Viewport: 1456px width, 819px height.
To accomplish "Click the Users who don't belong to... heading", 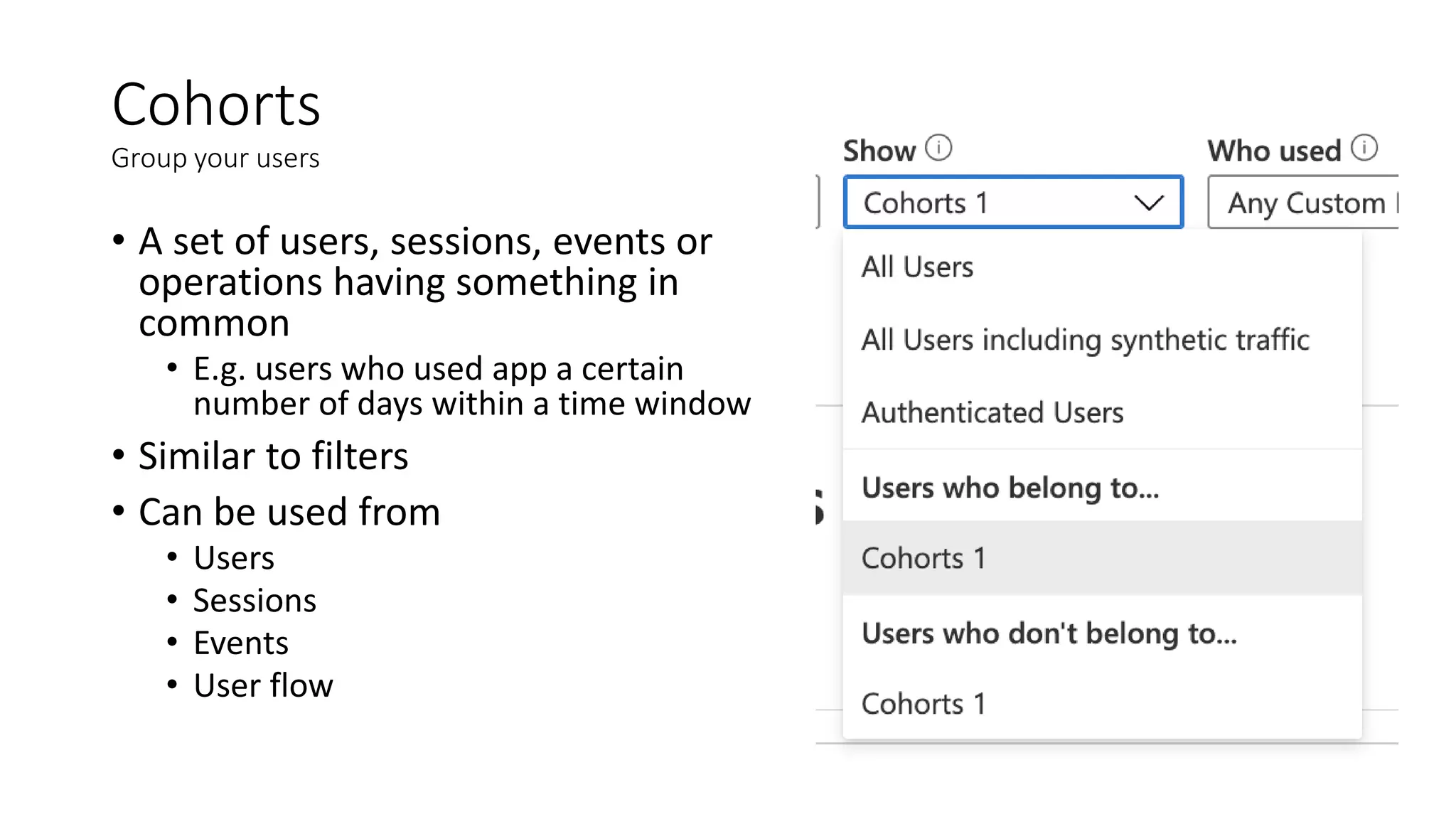I will tap(1049, 633).
